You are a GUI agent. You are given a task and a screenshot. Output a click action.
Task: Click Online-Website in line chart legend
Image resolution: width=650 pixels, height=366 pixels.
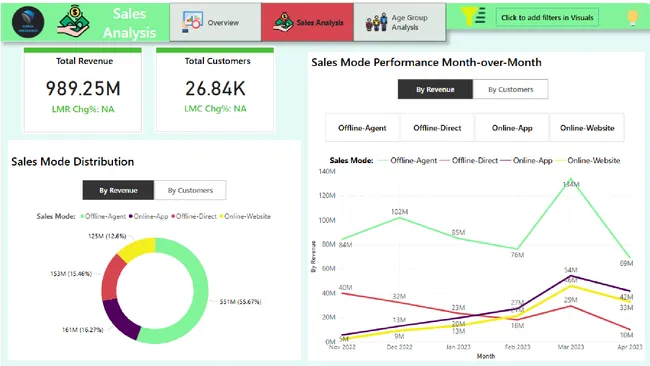coord(588,160)
